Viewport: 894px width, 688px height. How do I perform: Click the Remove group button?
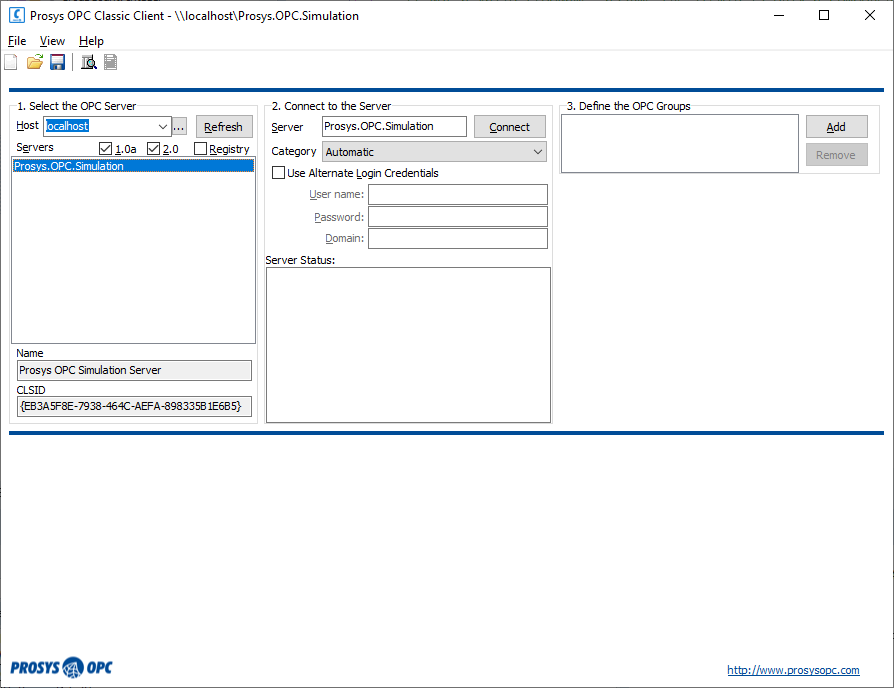836,155
